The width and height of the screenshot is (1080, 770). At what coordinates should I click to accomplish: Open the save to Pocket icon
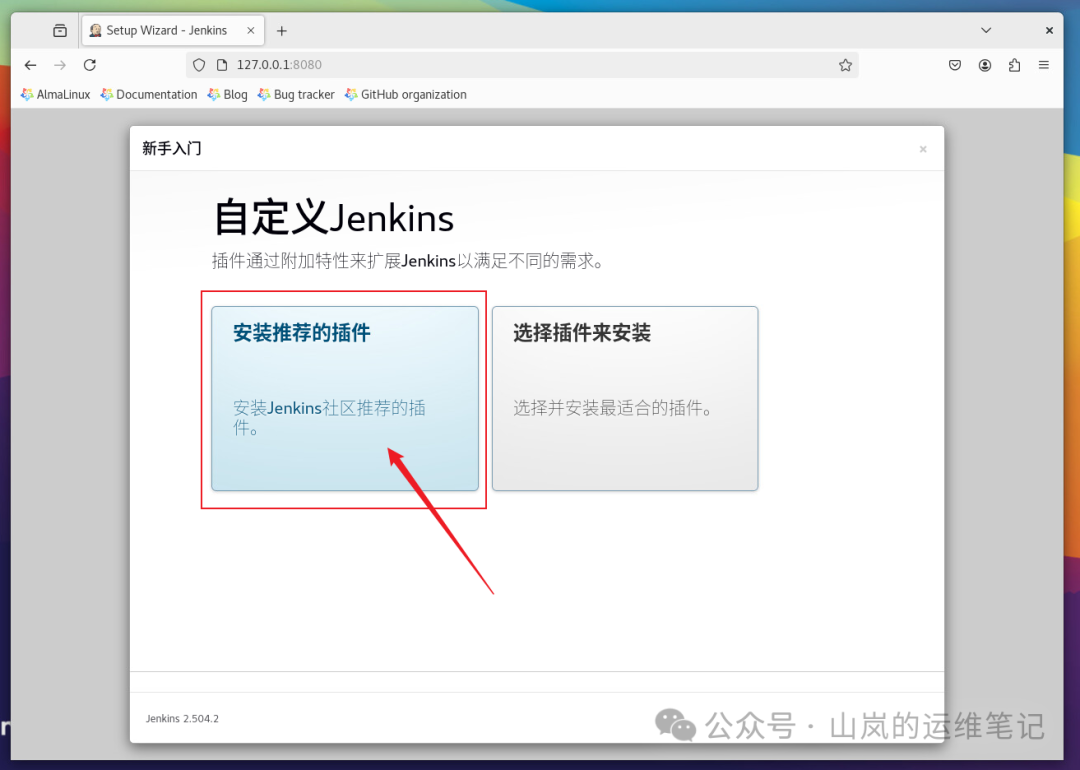coord(955,64)
